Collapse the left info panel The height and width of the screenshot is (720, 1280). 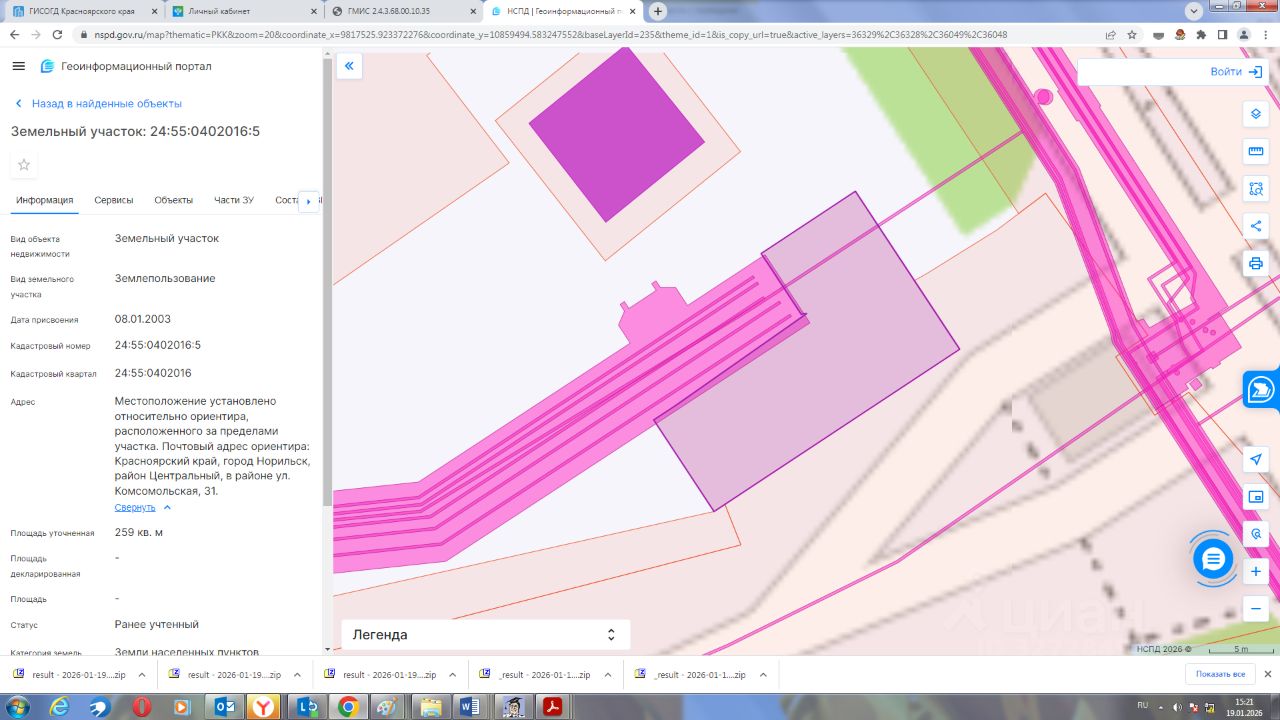tap(349, 66)
